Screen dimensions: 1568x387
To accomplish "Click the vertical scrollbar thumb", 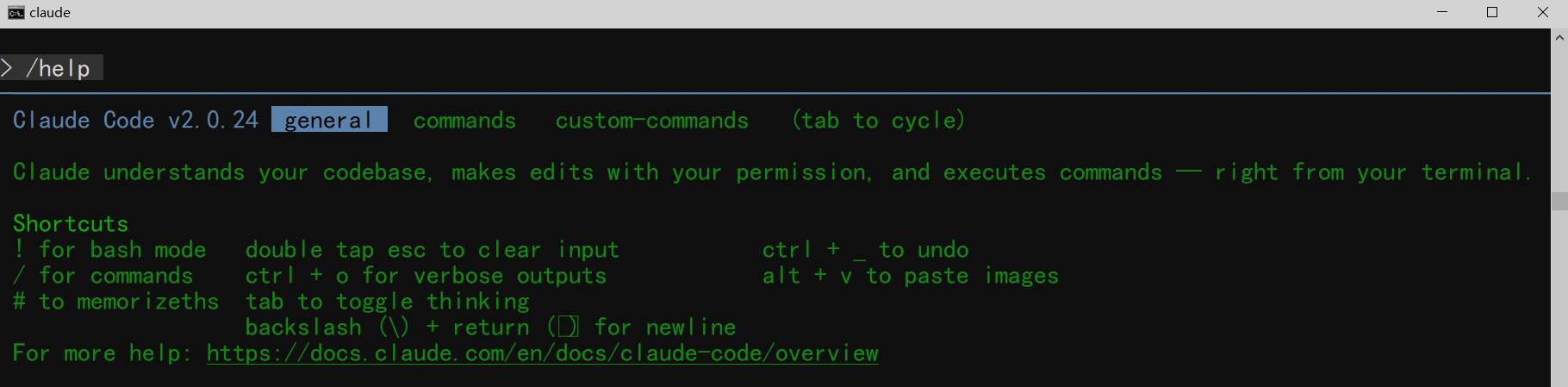I will click(x=1559, y=201).
